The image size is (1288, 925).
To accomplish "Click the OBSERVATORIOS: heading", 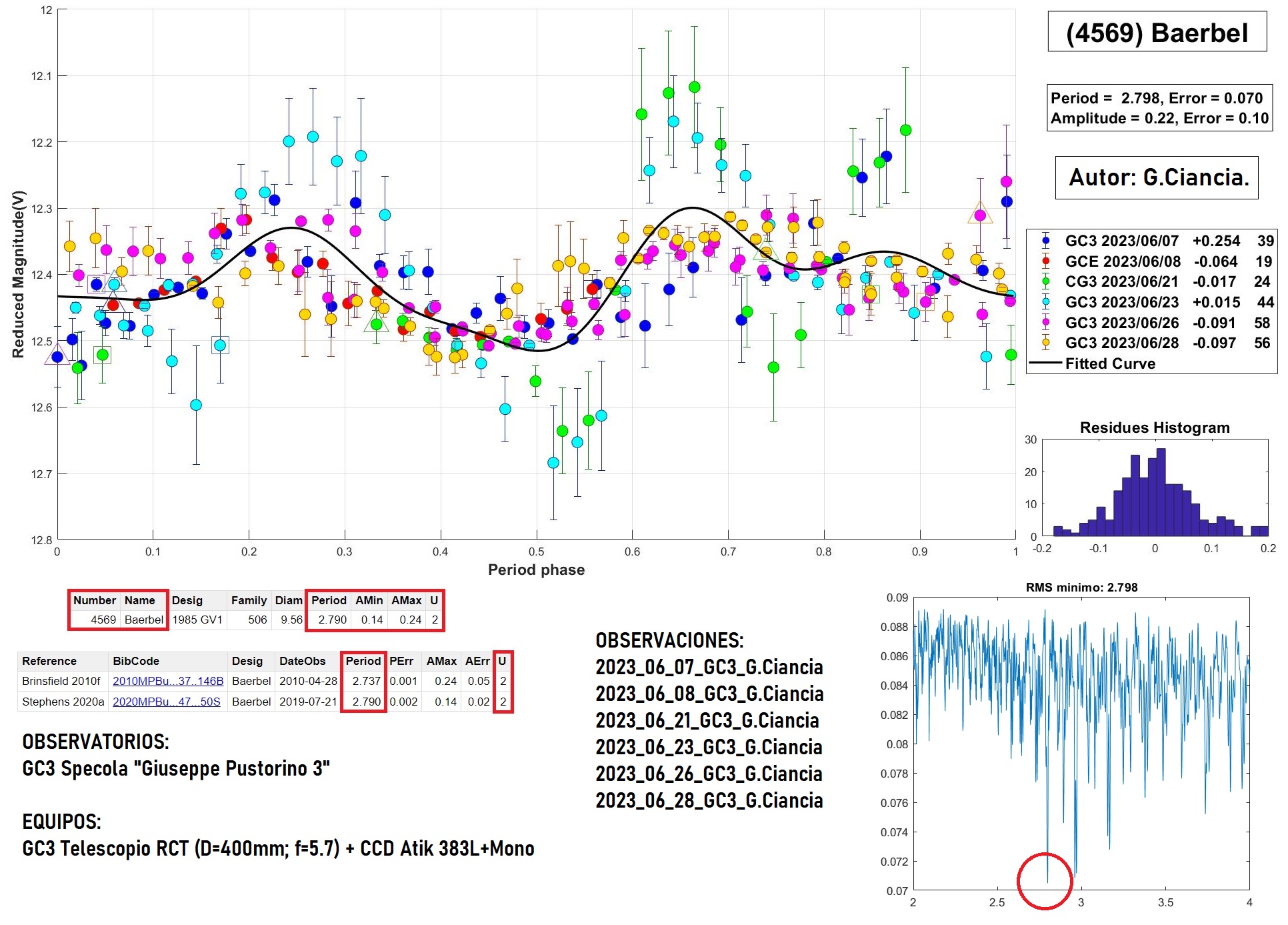I will pos(95,742).
